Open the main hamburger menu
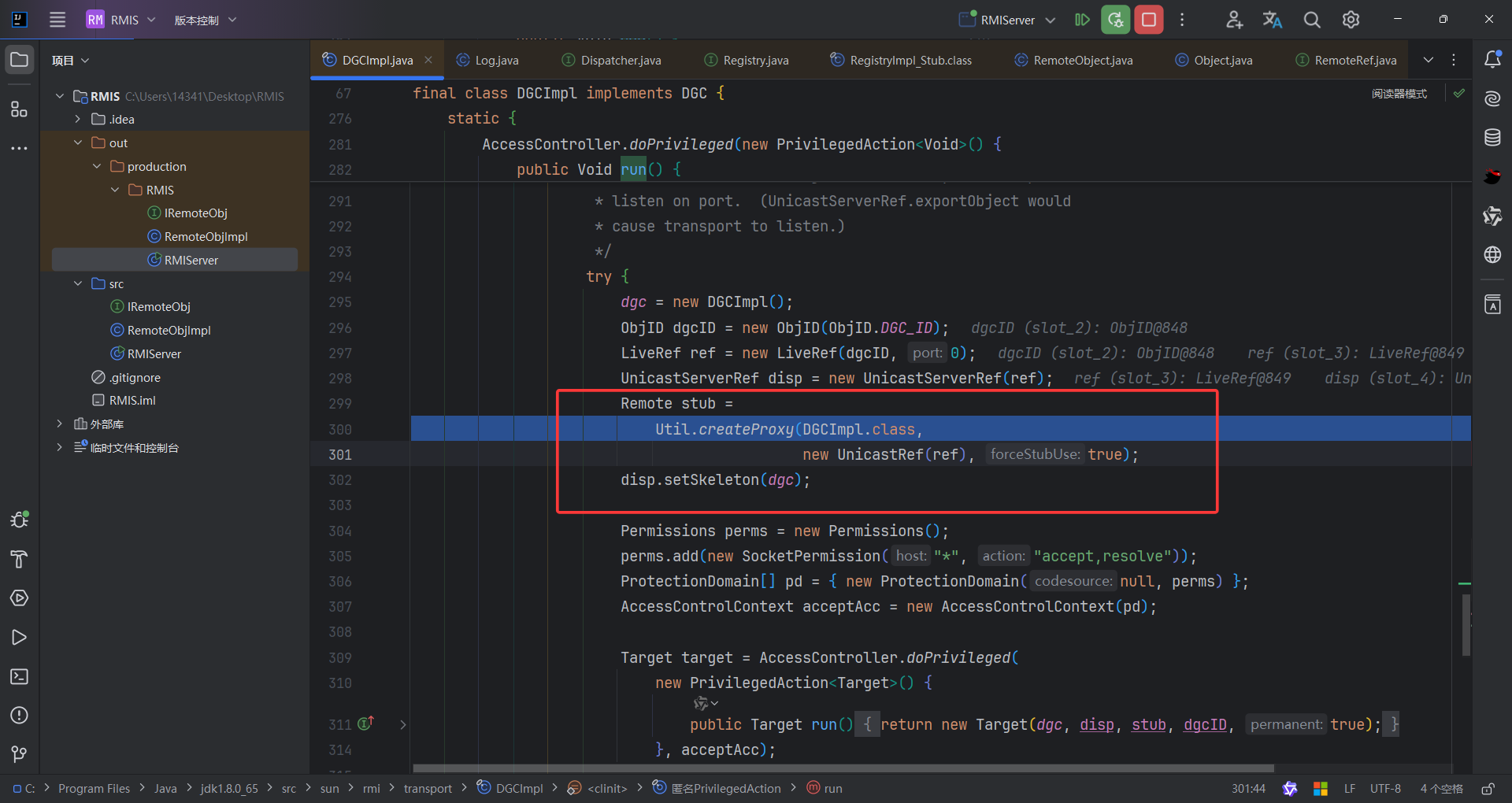The height and width of the screenshot is (803, 1512). pos(57,20)
